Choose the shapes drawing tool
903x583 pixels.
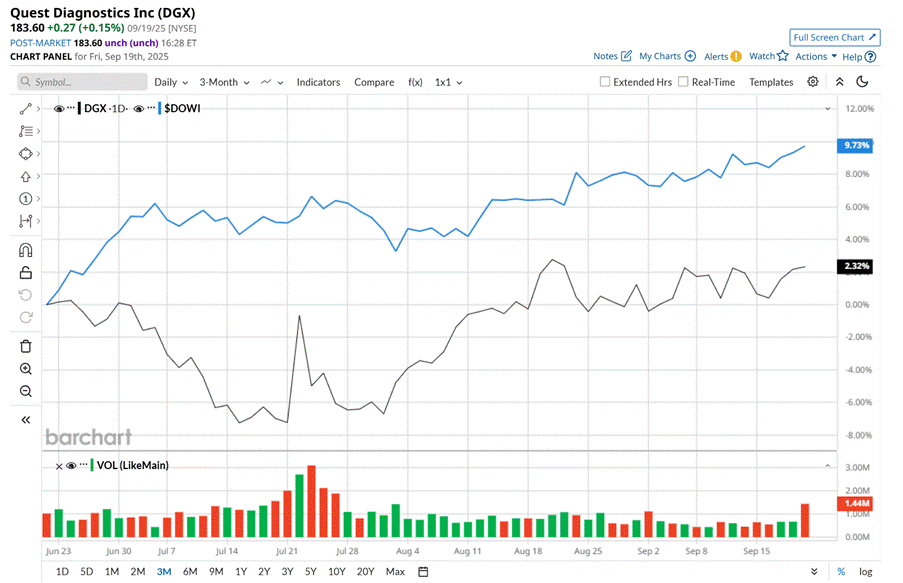click(25, 154)
